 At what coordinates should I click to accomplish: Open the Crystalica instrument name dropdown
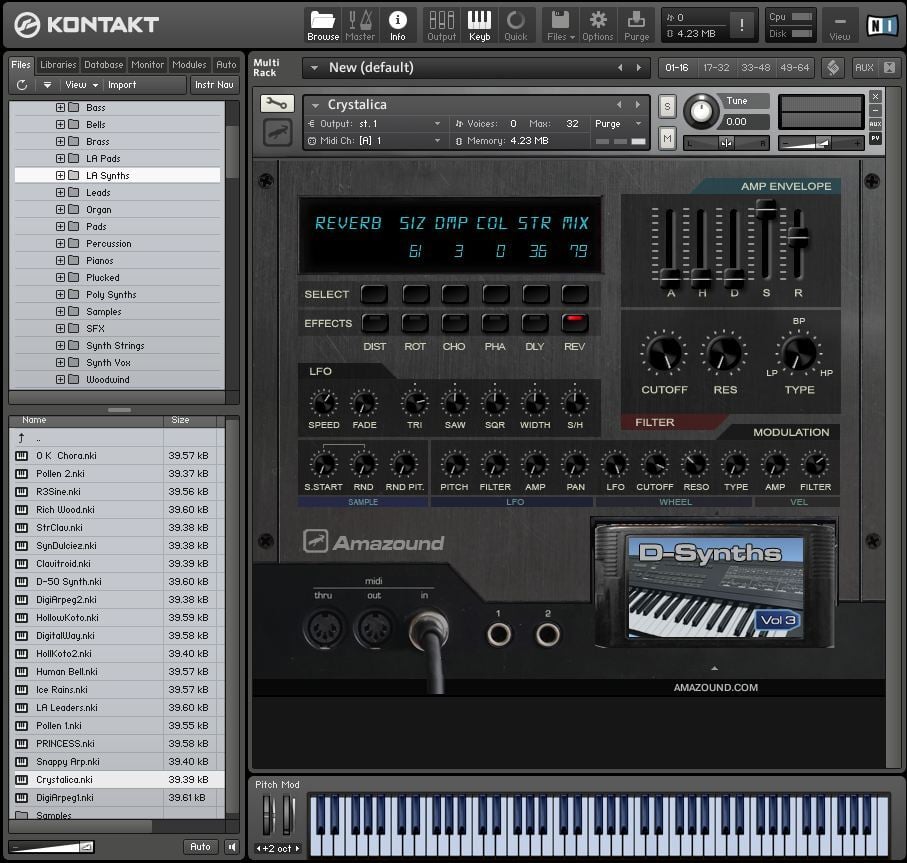[x=315, y=105]
